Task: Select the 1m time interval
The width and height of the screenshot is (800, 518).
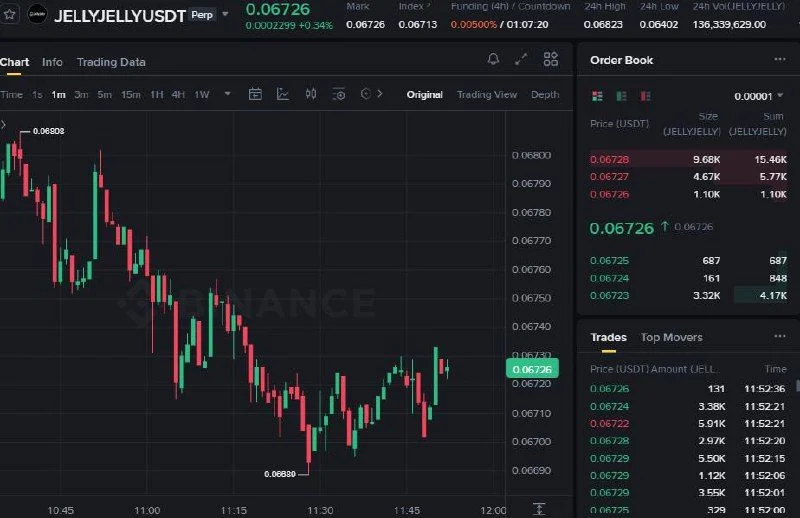Action: pyautogui.click(x=58, y=95)
